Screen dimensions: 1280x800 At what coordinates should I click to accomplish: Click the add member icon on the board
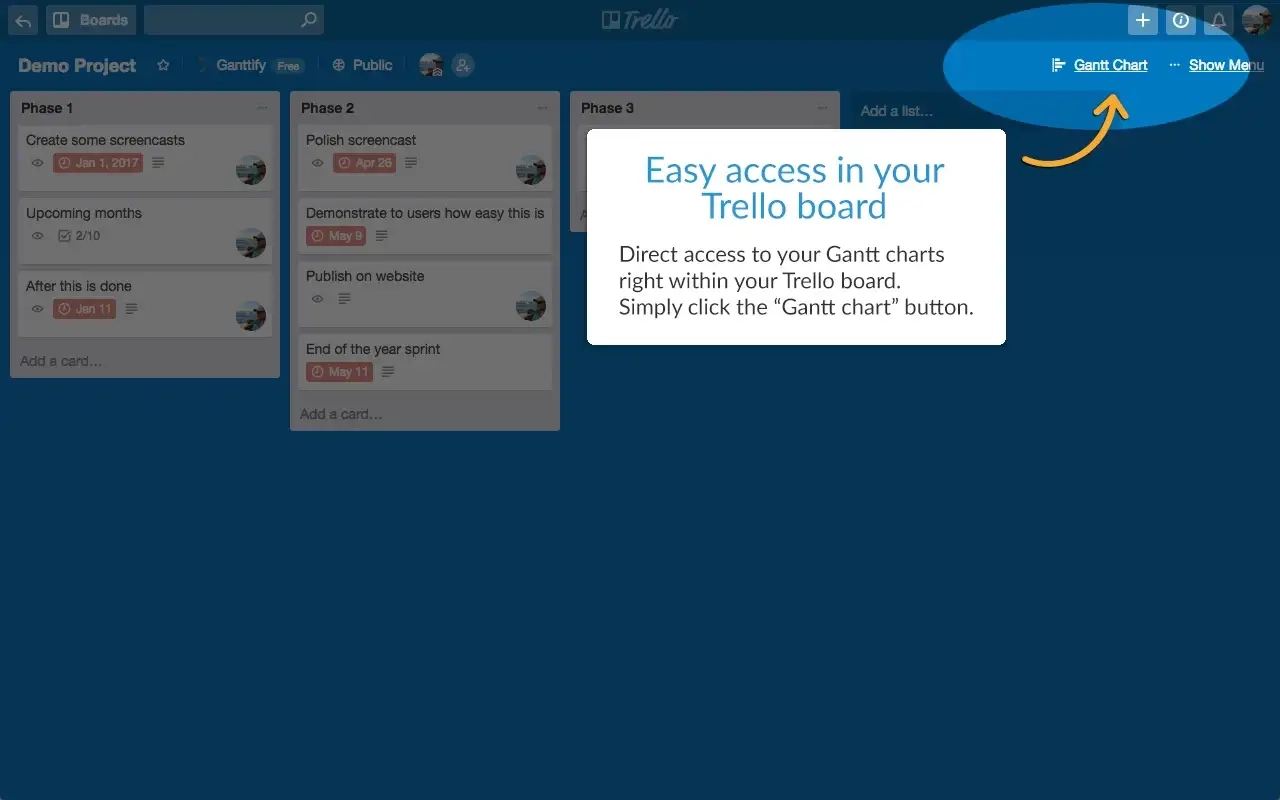coord(463,64)
